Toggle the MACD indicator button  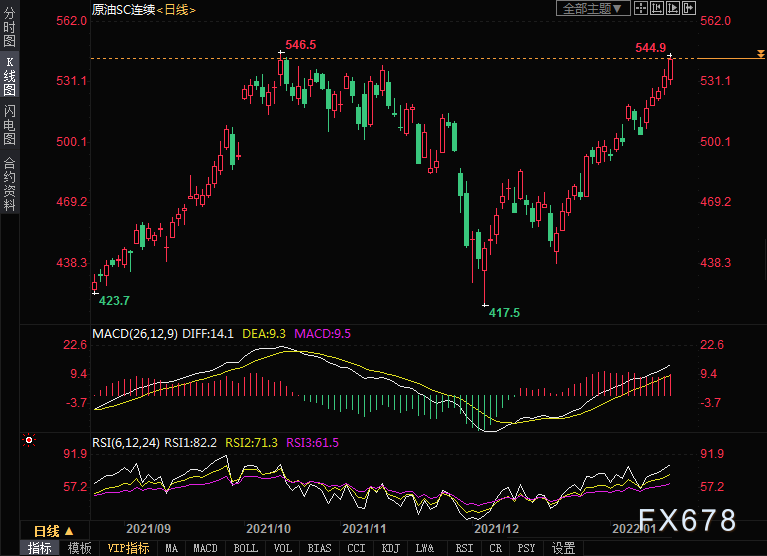tap(205, 548)
